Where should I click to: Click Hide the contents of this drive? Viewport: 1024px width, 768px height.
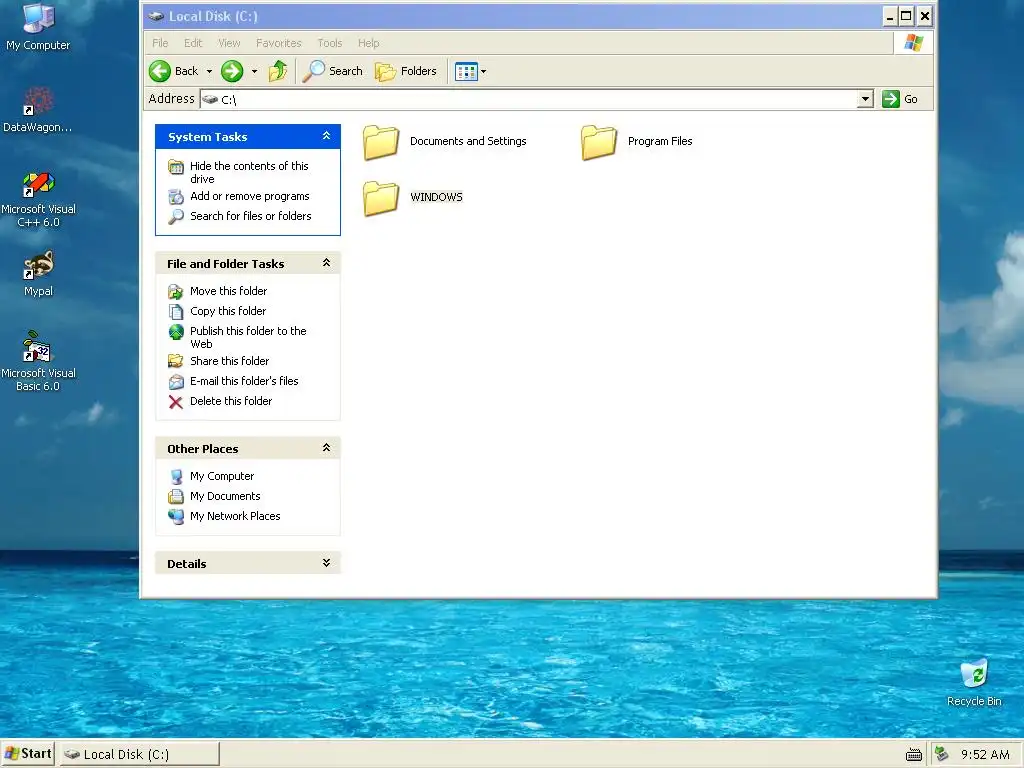249,172
